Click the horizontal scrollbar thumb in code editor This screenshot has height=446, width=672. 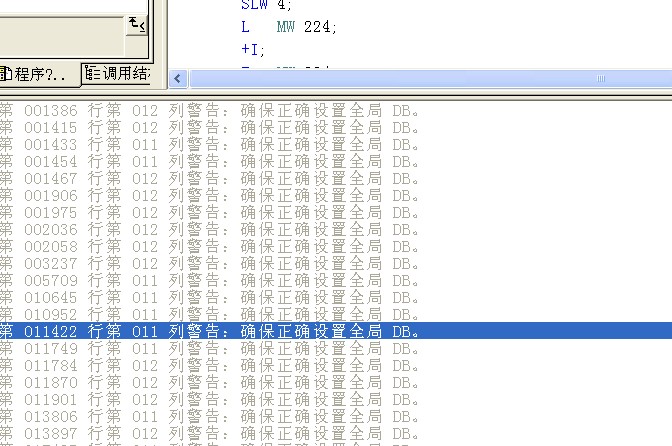431,79
